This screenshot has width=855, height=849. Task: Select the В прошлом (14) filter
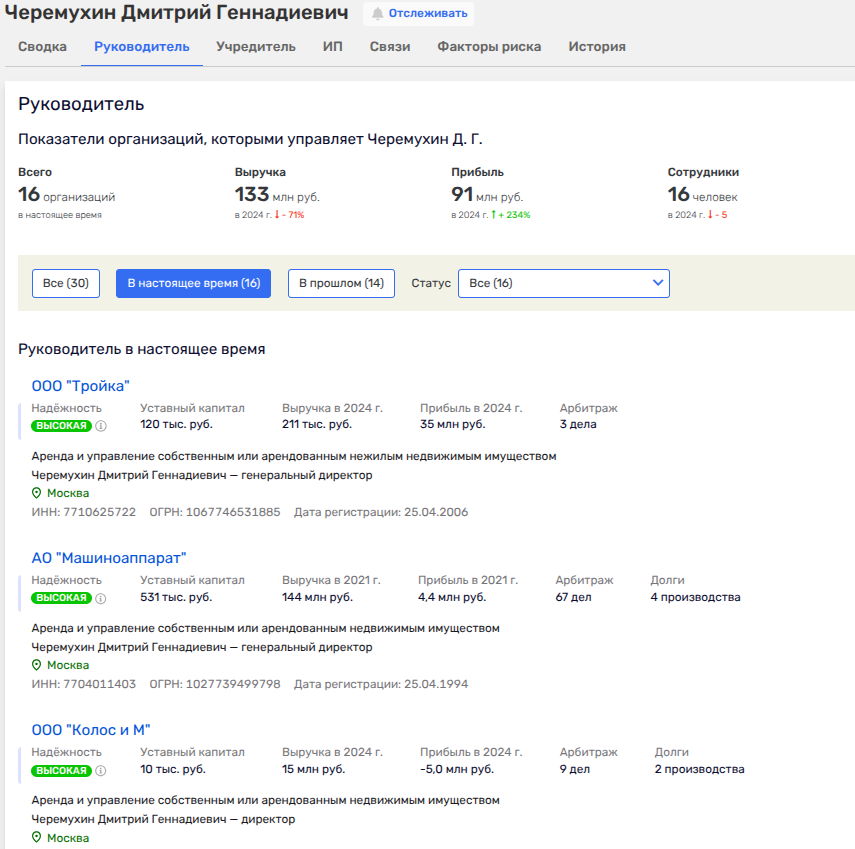click(x=341, y=284)
